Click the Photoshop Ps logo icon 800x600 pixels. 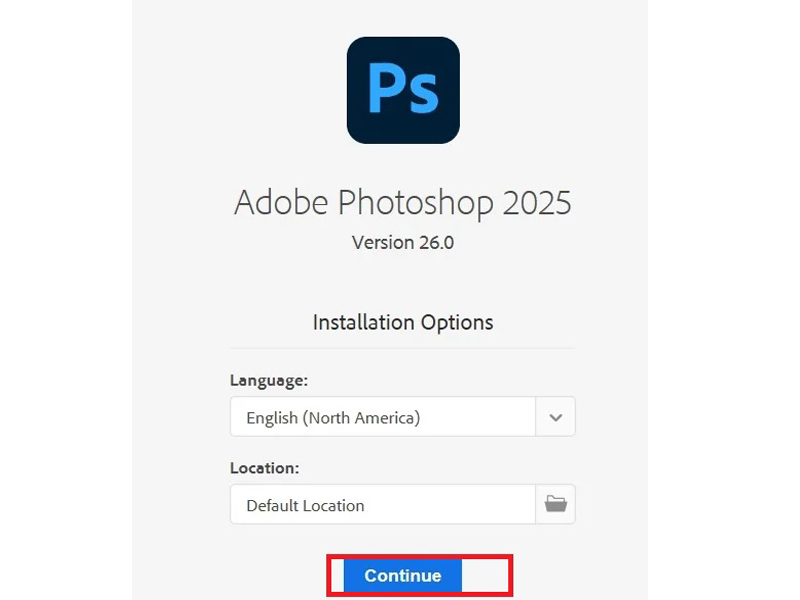[x=403, y=90]
